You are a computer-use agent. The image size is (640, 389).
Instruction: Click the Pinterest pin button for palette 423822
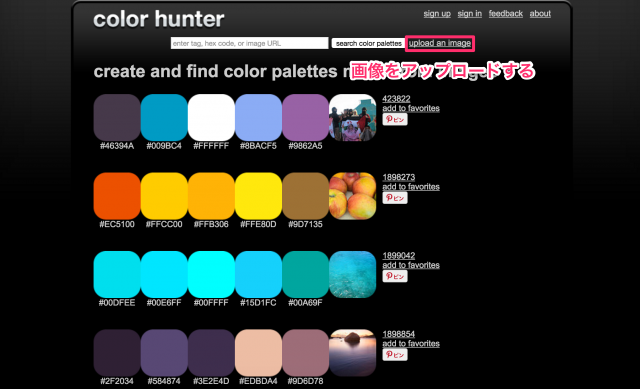pyautogui.click(x=395, y=119)
